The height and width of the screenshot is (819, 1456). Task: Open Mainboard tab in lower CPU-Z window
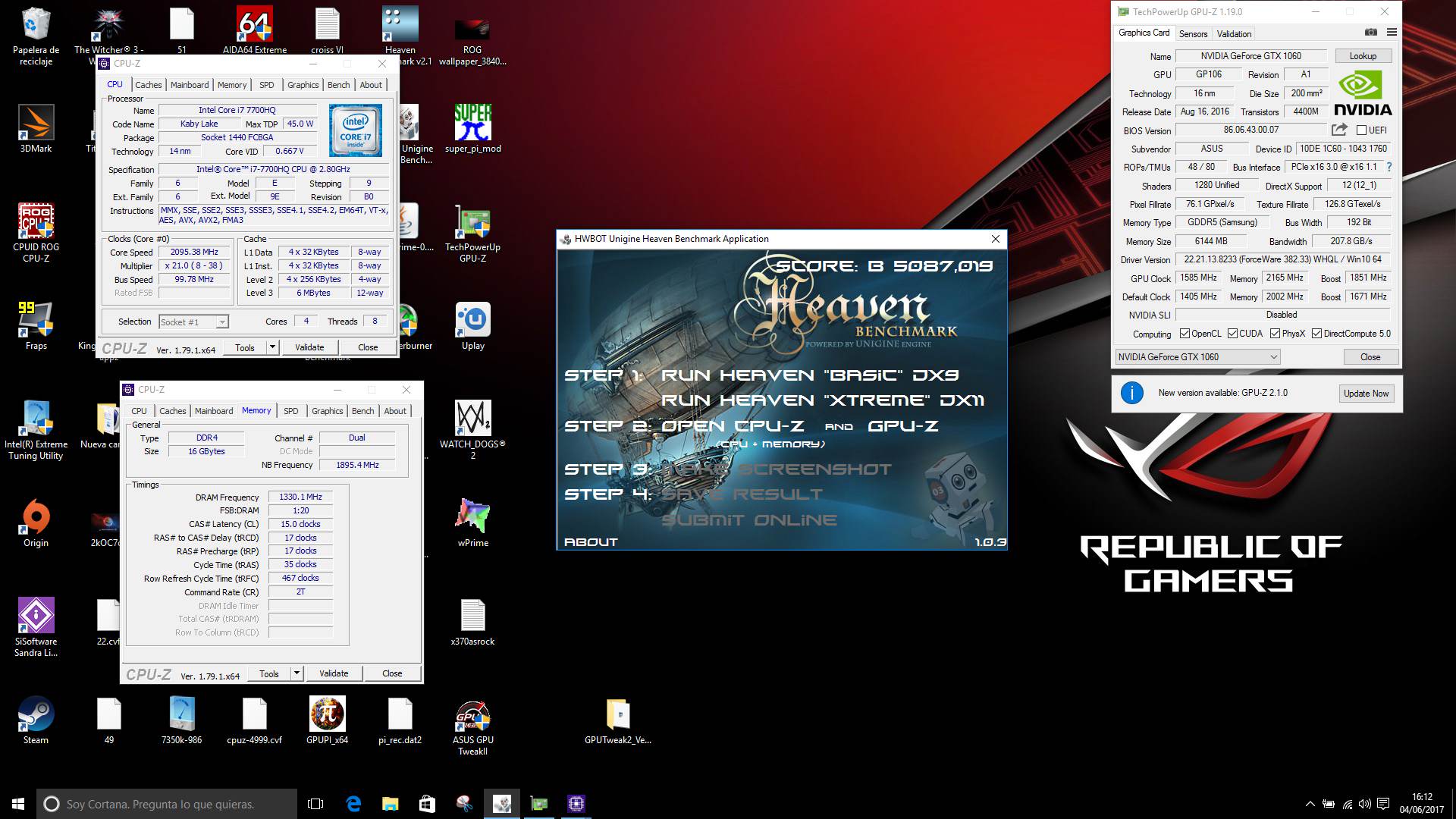click(214, 411)
